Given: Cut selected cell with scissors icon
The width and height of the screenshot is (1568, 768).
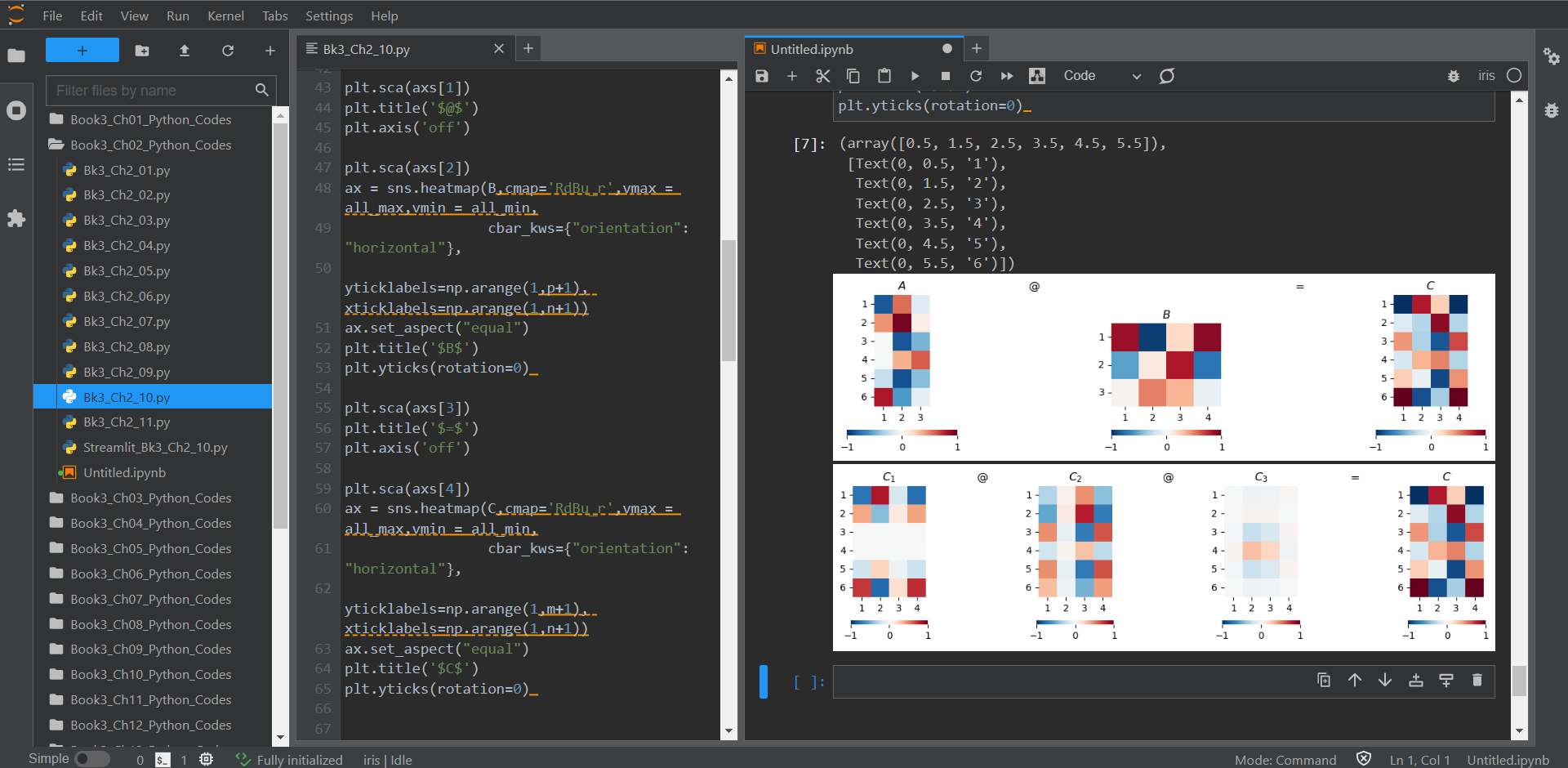Looking at the screenshot, I should pos(822,76).
